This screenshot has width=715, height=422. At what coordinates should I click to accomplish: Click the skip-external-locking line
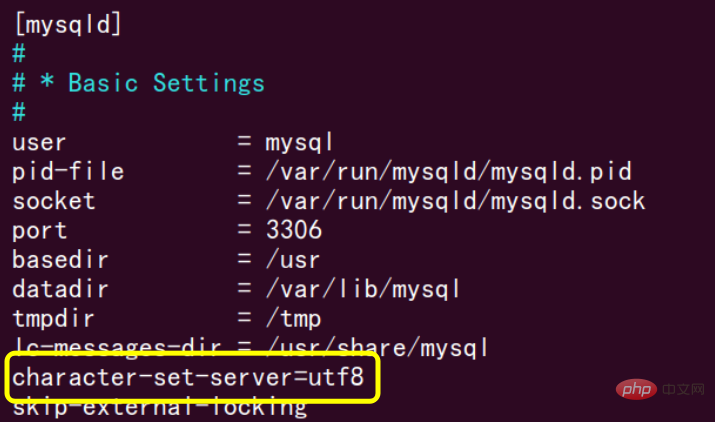pos(158,407)
